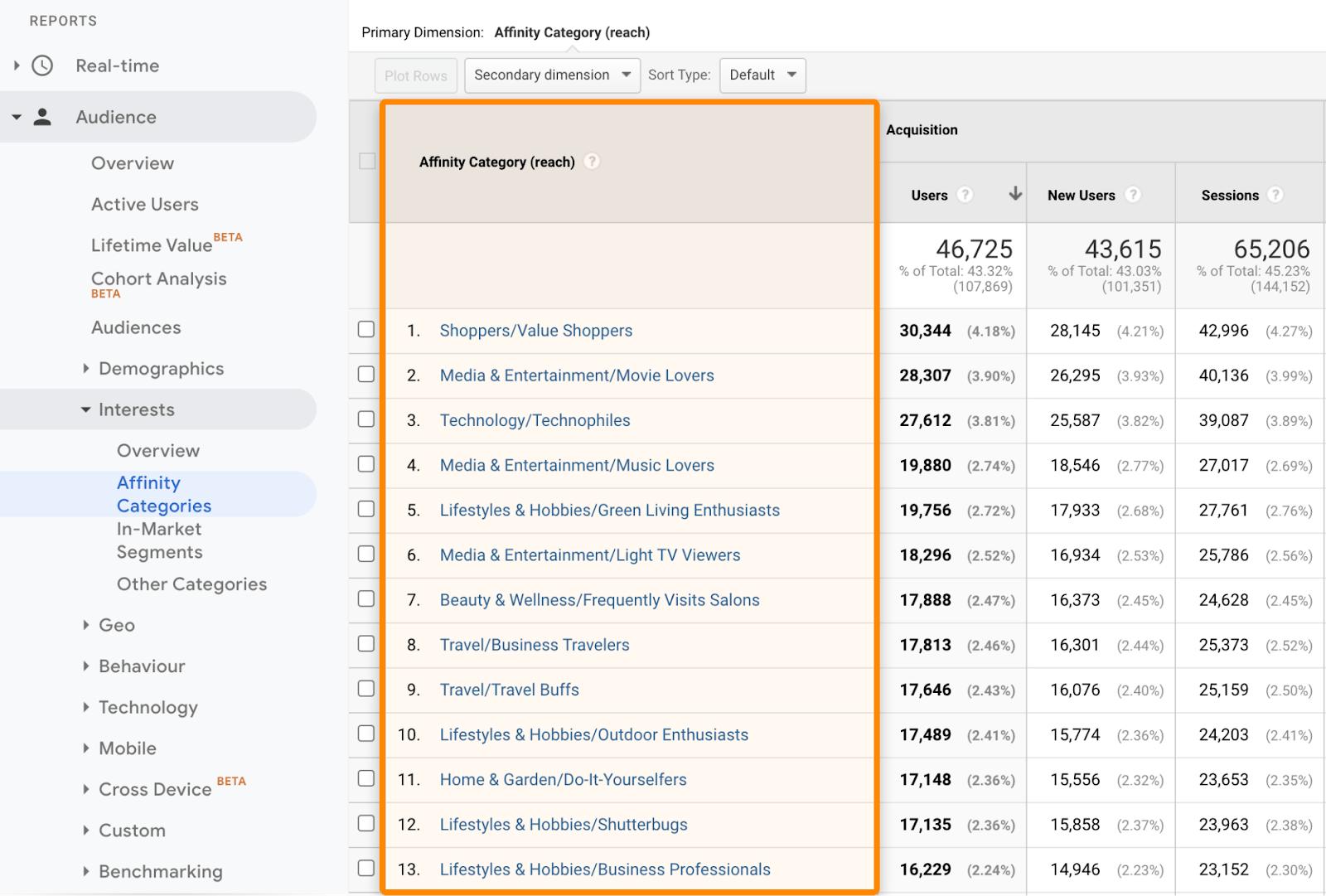Screen dimensions: 1326x896
Task: Open the Shoppers/Value Shoppers link
Action: click(535, 330)
